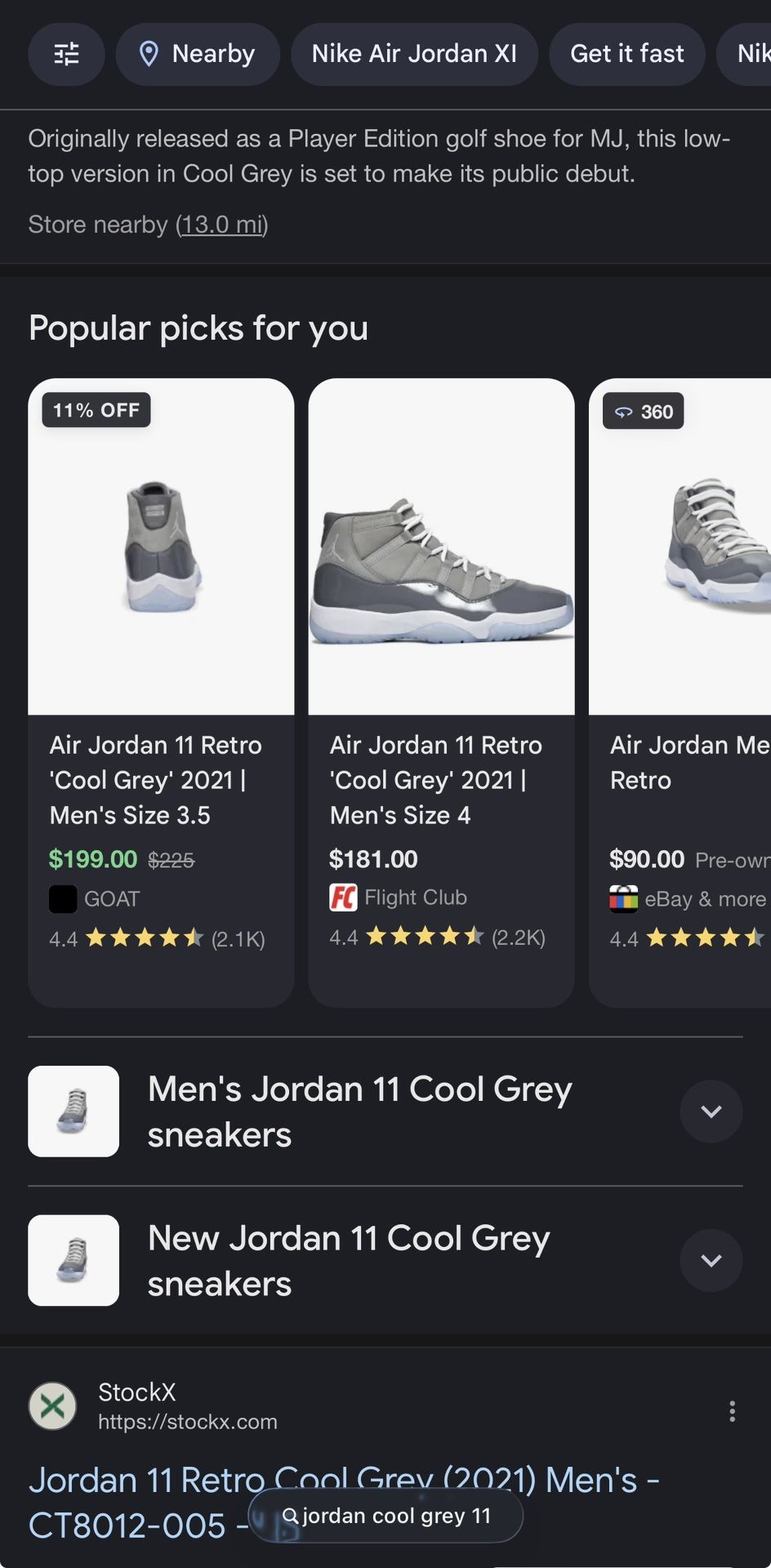Open the 13.0 mi store distance link

click(222, 225)
